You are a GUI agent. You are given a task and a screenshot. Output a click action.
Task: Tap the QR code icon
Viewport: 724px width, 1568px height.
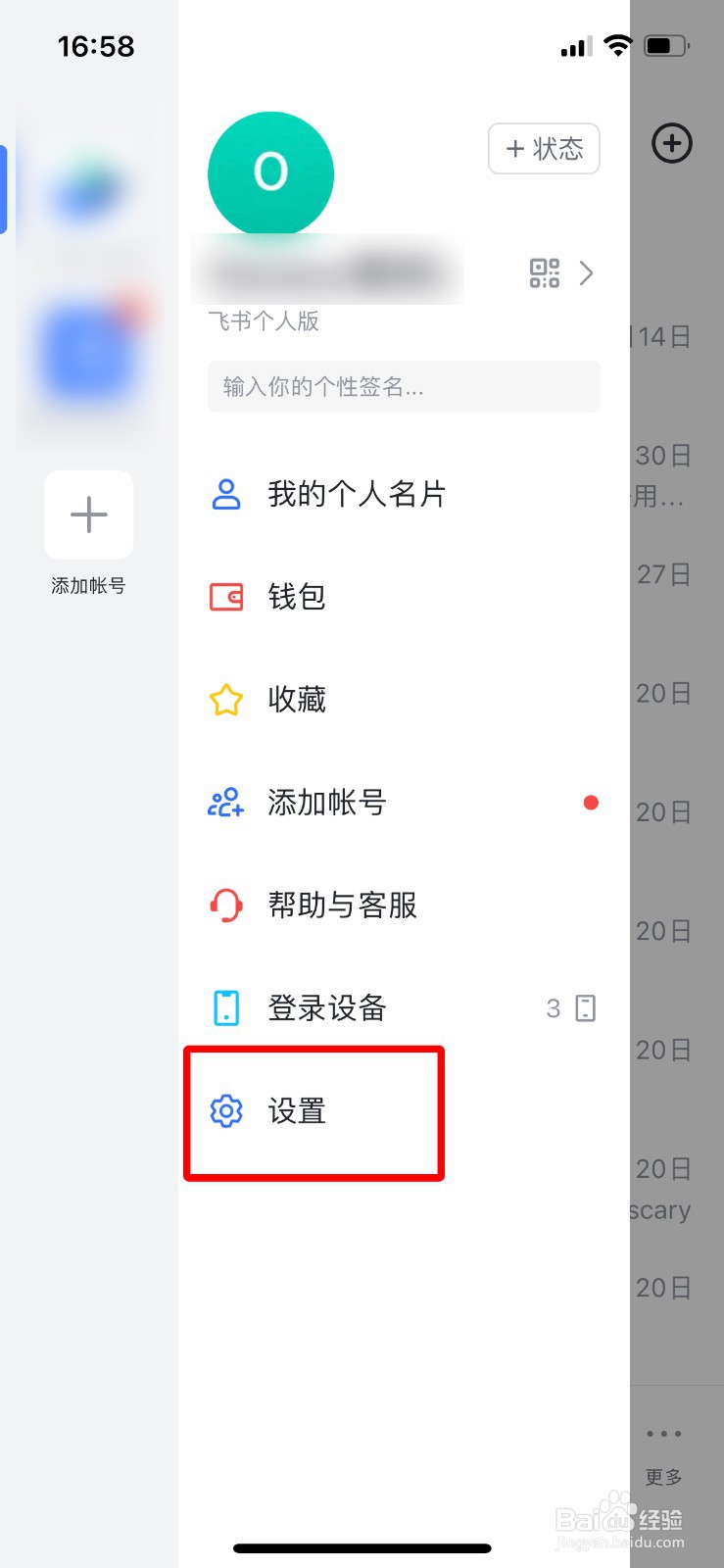point(544,273)
